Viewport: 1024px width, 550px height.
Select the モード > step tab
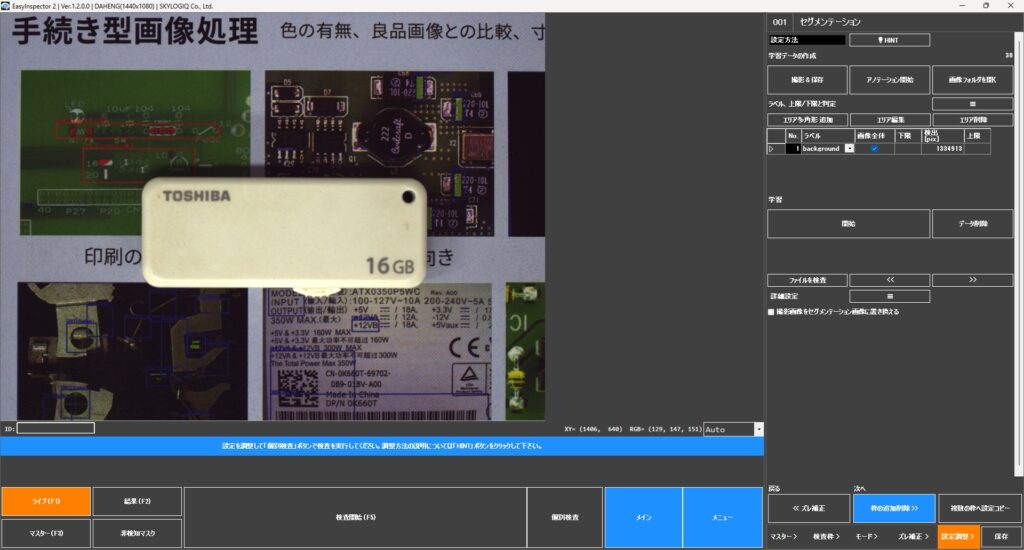(x=866, y=536)
